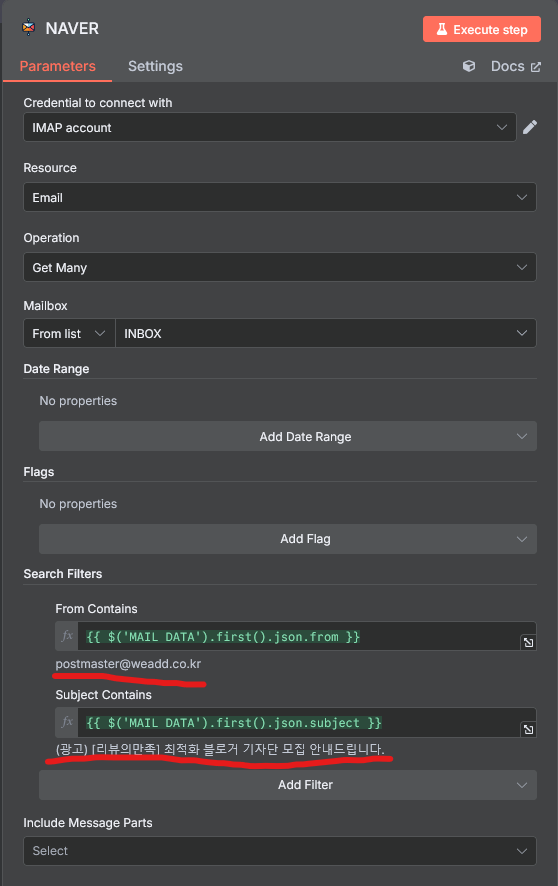The image size is (558, 886).
Task: Expand the From Contains expression editor icon
Action: point(528,642)
